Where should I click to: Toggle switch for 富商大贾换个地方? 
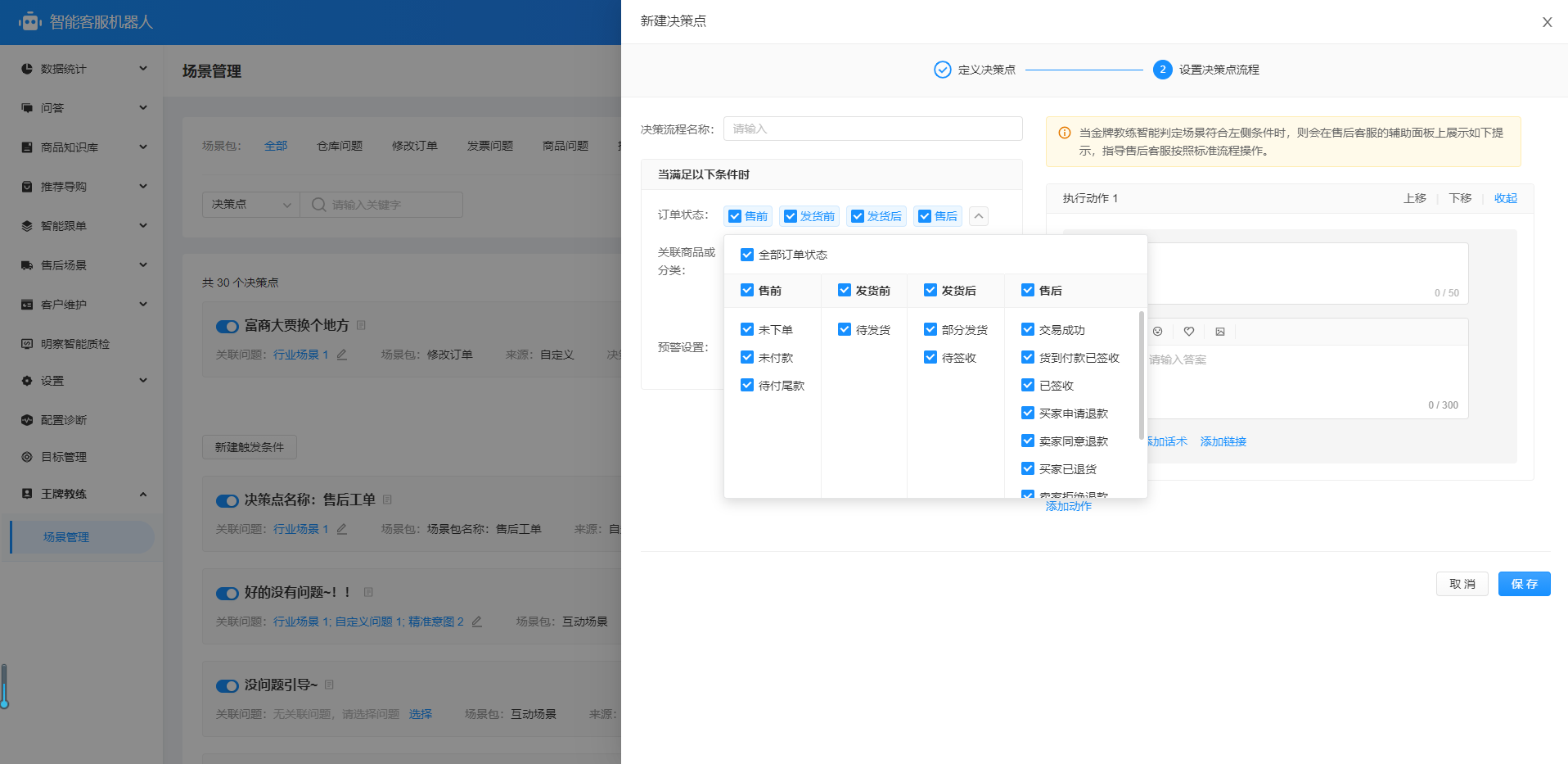[x=227, y=327]
